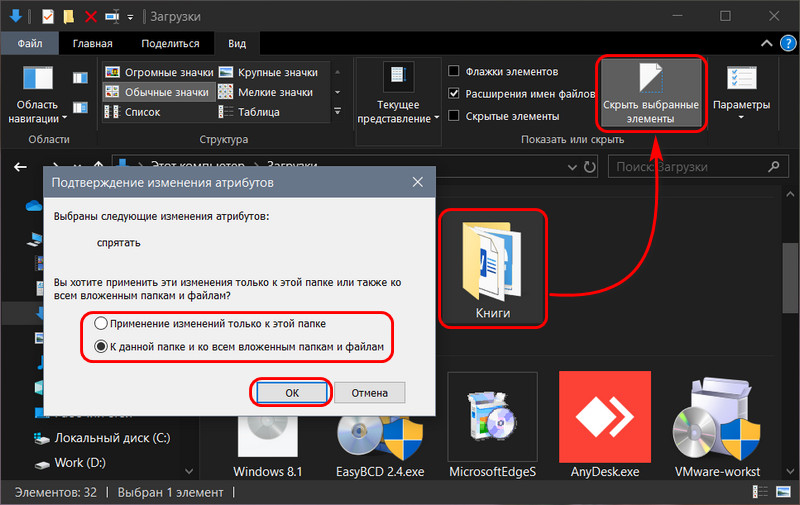Click the refresh icon in address bar

590,167
